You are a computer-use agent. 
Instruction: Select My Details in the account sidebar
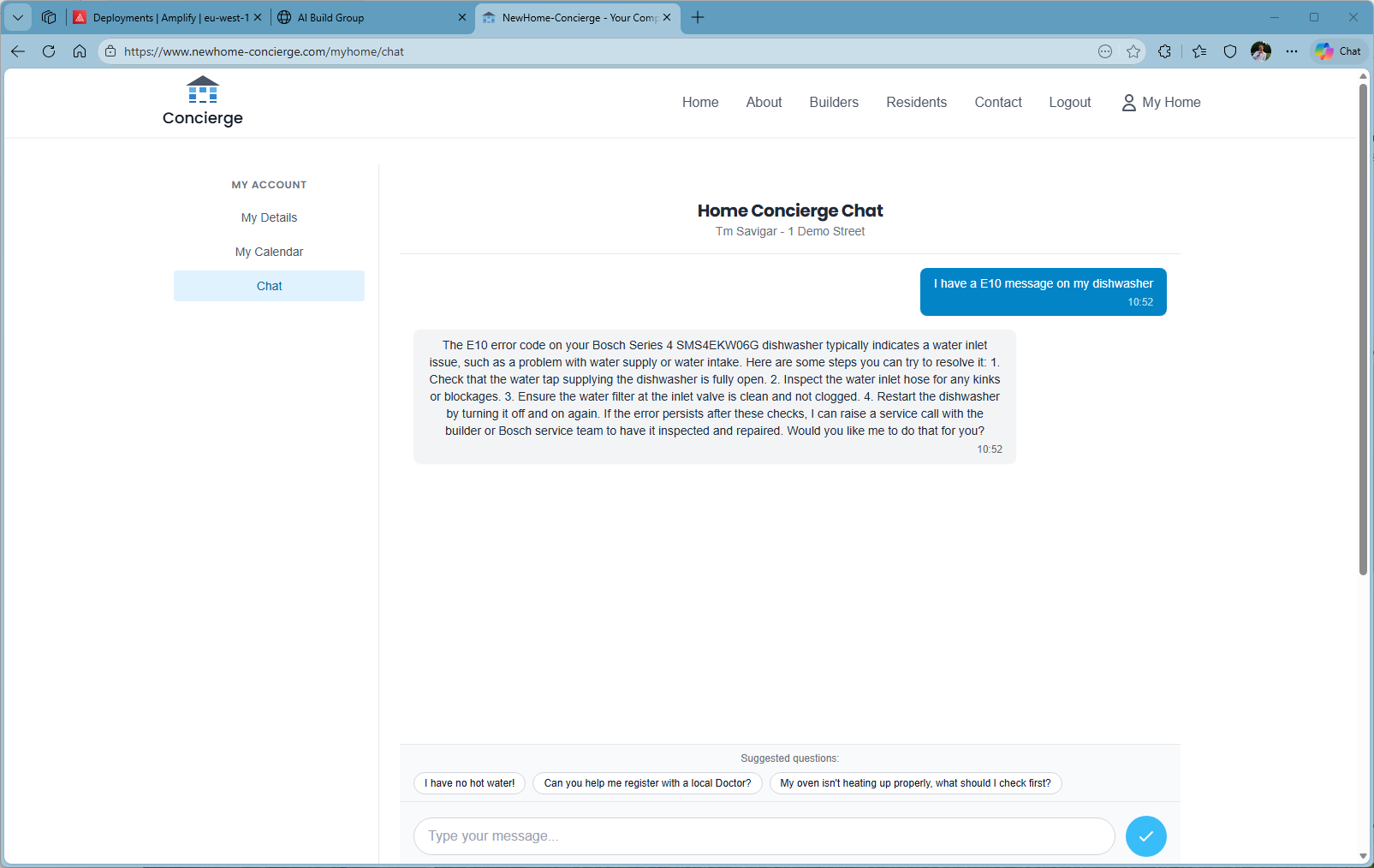269,217
